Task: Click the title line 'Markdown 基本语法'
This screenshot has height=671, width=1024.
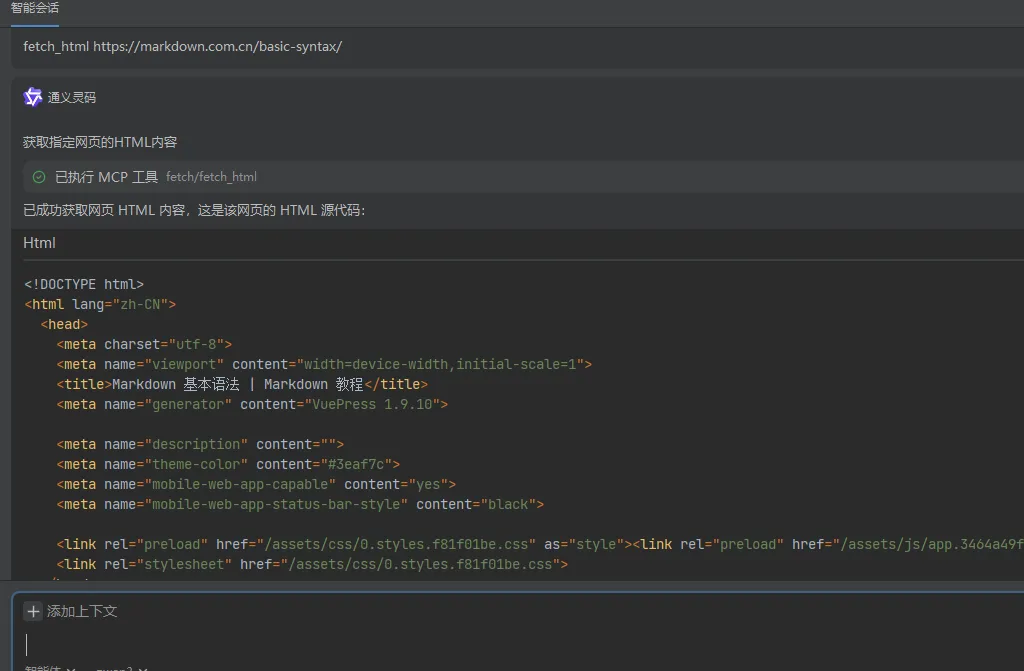Action: 242,384
